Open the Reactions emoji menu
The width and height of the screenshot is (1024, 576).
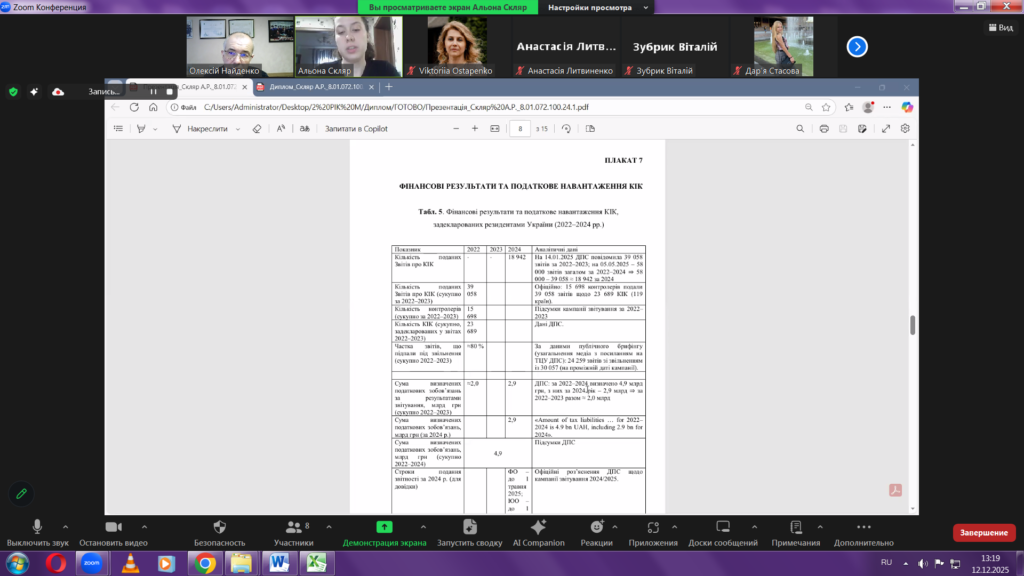(x=596, y=526)
